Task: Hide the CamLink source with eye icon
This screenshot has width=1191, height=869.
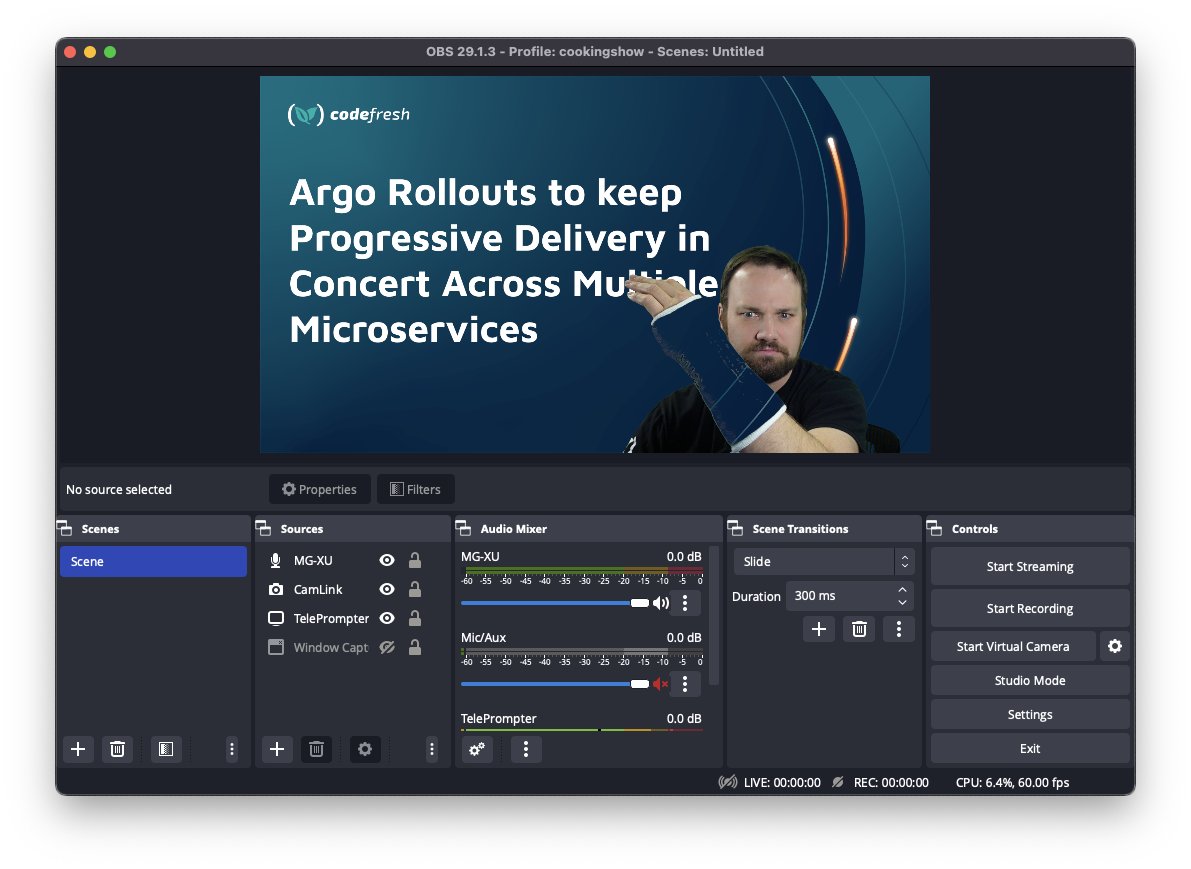Action: pyautogui.click(x=387, y=589)
